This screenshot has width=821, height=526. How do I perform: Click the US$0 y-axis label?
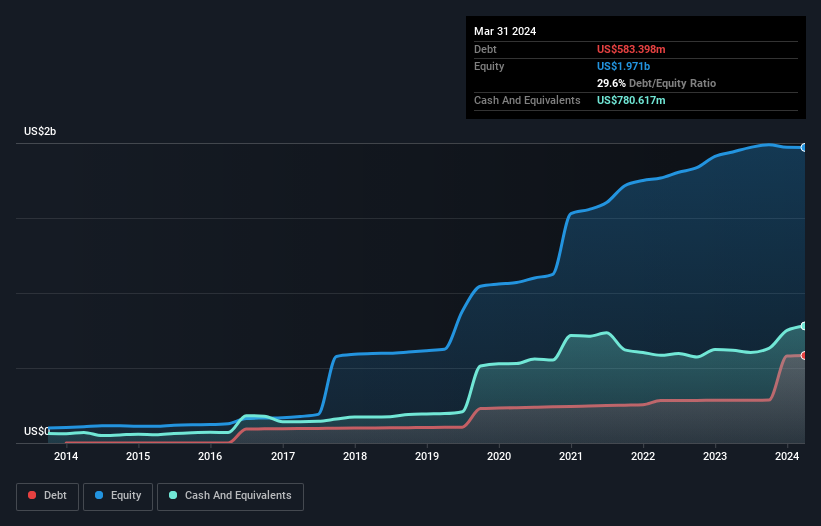37,431
